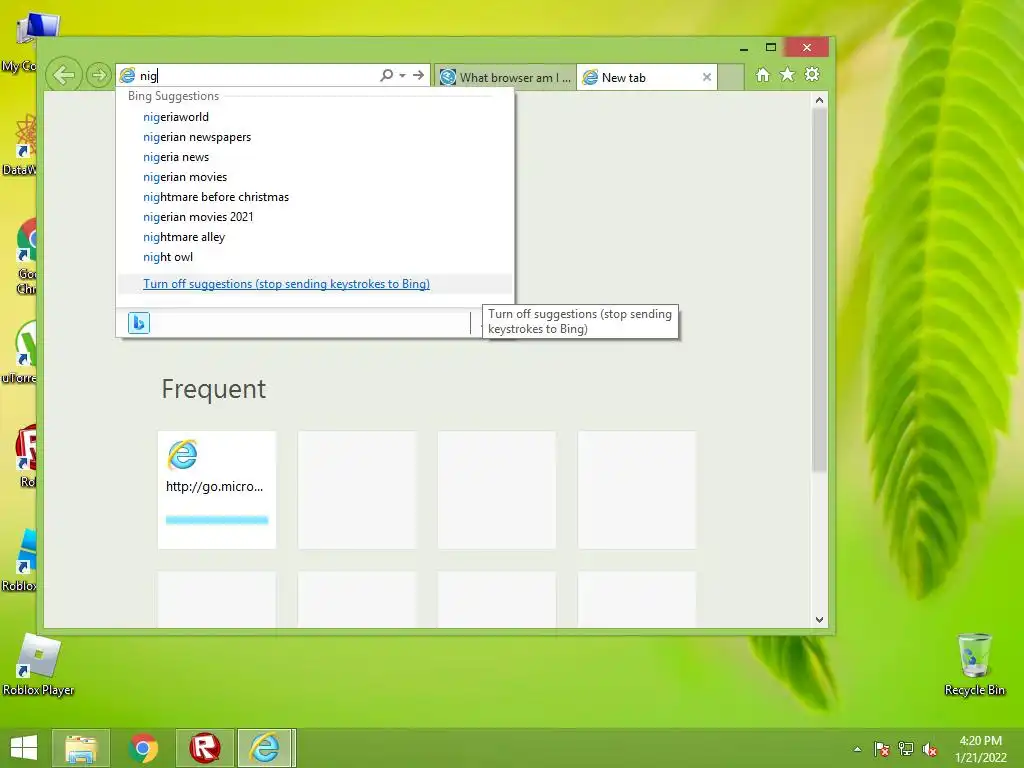Close the New tab tab

tap(707, 77)
